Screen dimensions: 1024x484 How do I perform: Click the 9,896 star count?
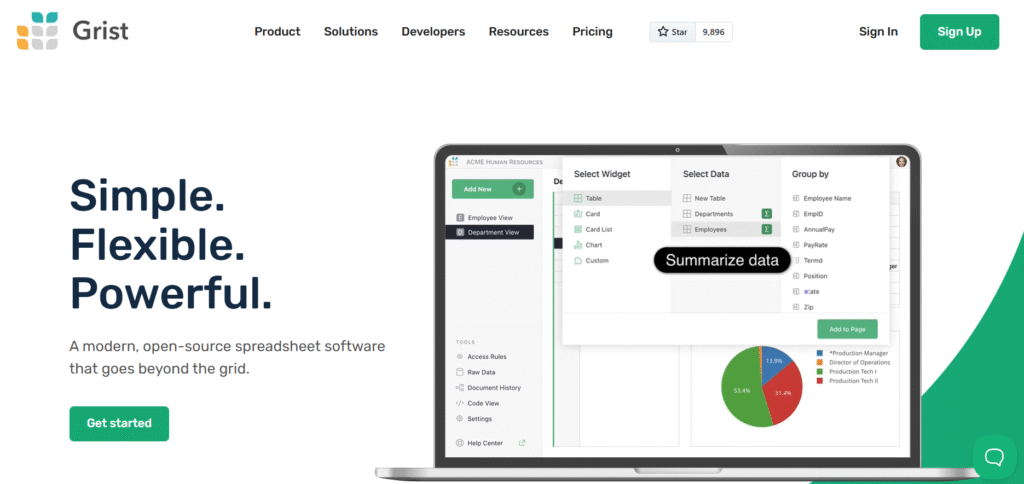click(x=713, y=32)
